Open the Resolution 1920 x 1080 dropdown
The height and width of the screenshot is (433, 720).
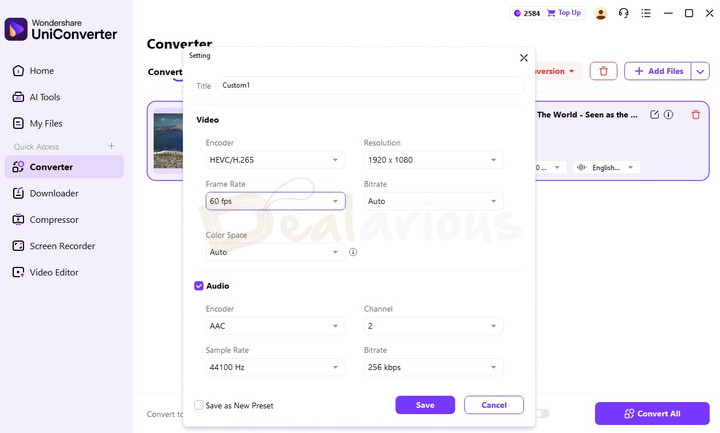pyautogui.click(x=433, y=160)
